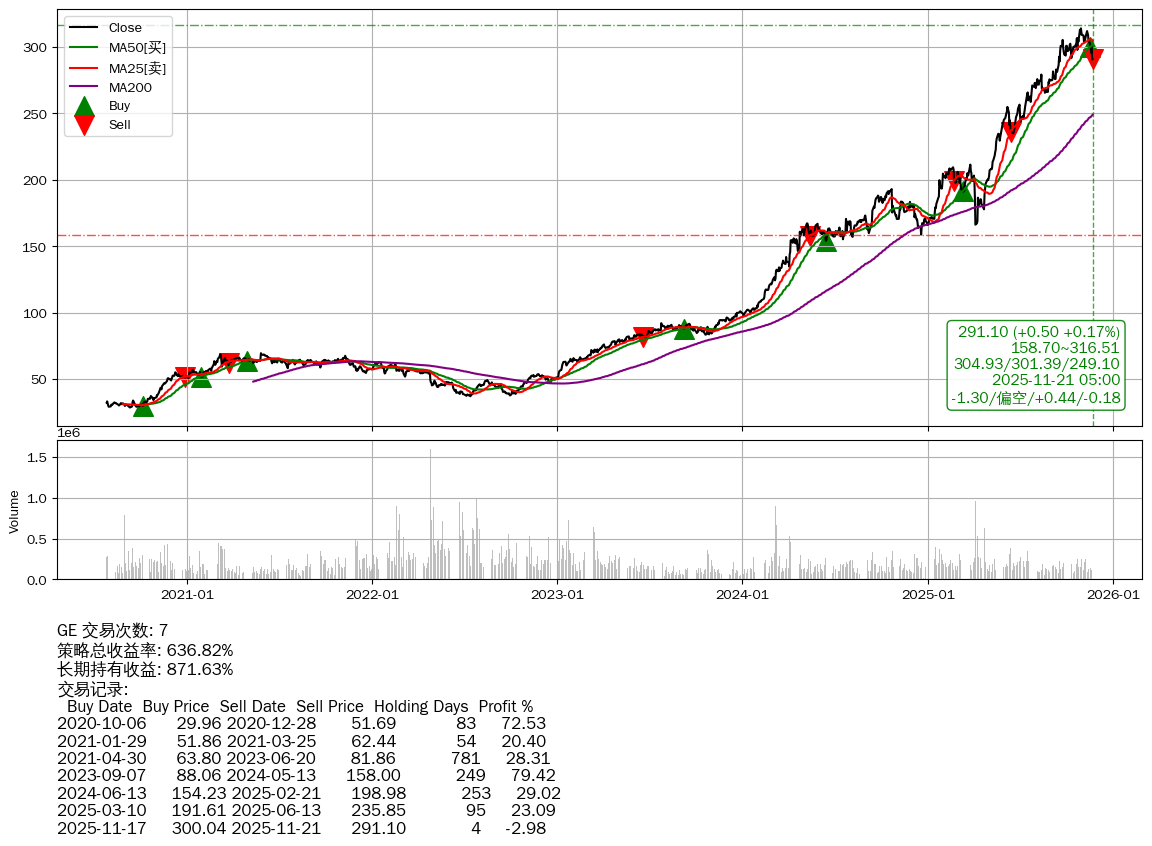The width and height of the screenshot is (1152, 846).
Task: Click the green Buy triangle in the legend
Action: pyautogui.click(x=85, y=106)
